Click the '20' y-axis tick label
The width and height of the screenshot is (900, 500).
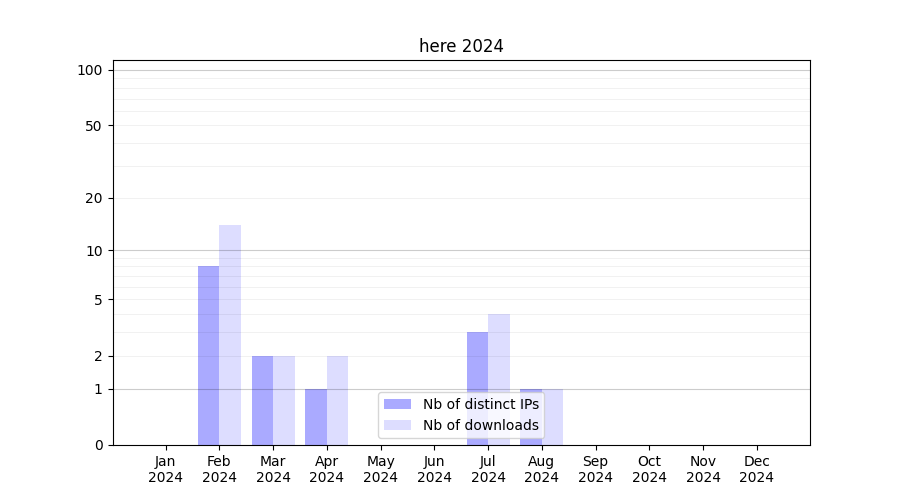(94, 198)
